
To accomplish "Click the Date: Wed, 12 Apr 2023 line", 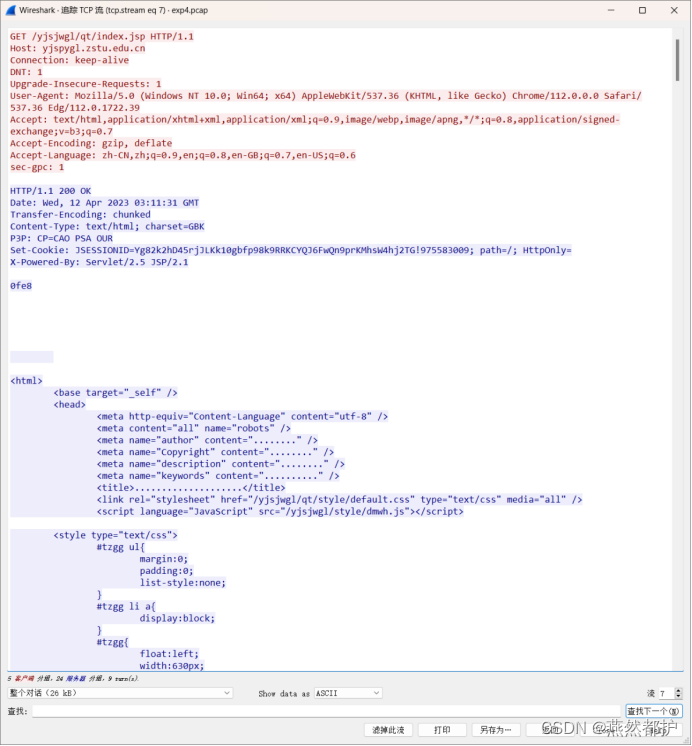I will pos(104,203).
